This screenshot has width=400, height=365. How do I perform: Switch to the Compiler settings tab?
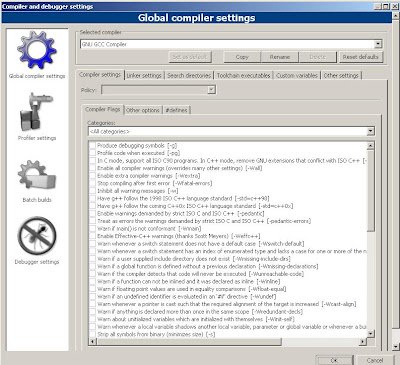click(100, 75)
